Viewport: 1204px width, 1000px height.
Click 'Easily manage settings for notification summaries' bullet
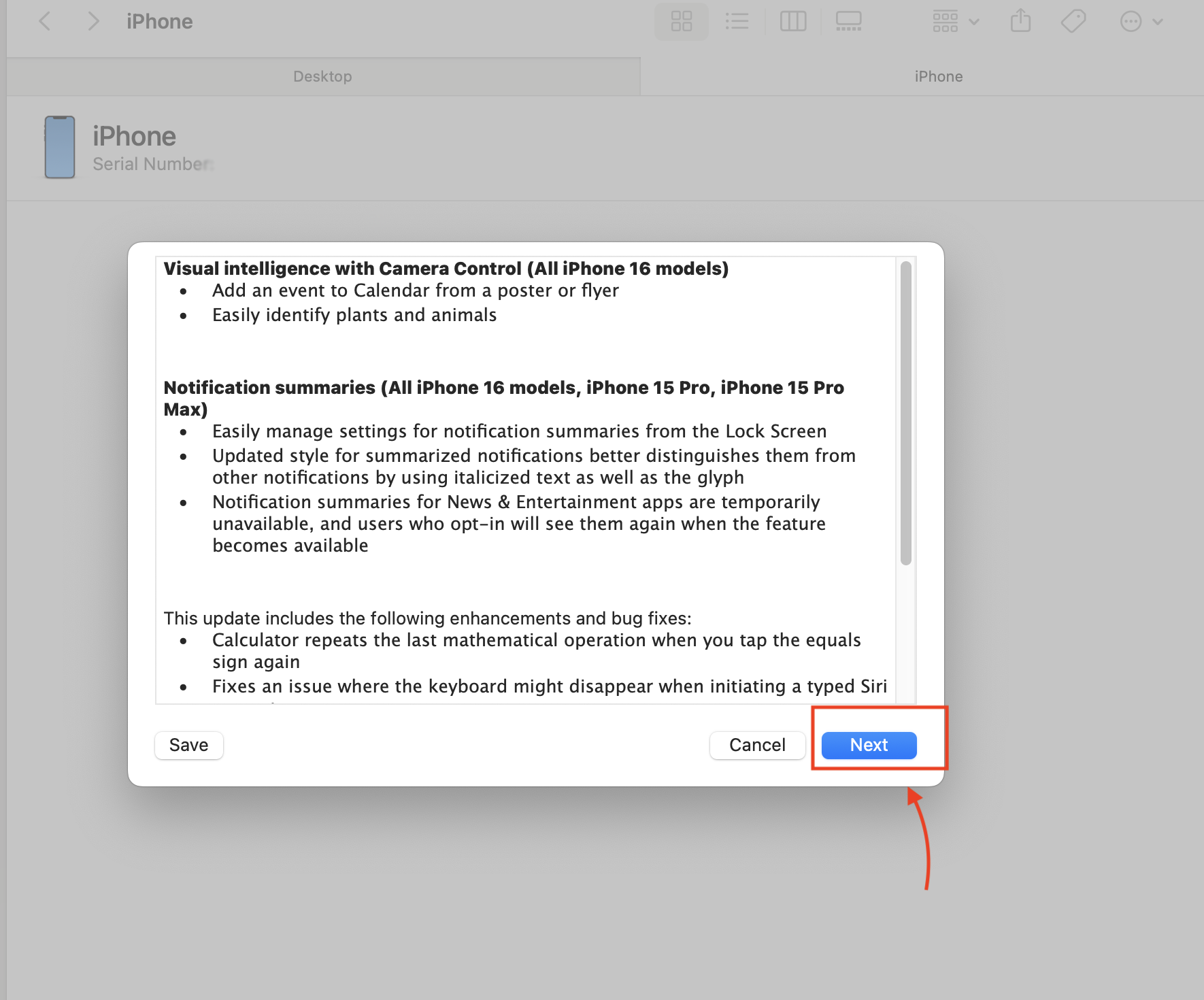click(519, 431)
